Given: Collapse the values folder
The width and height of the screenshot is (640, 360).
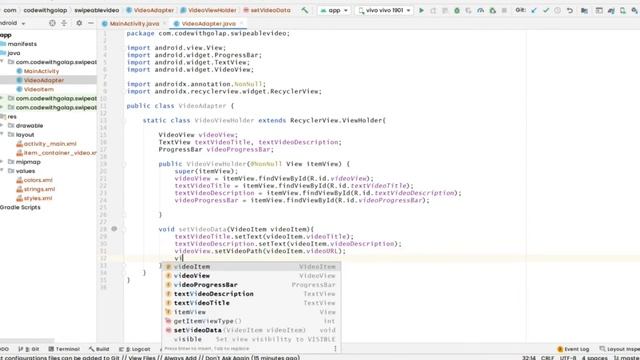Looking at the screenshot, I should 2,171.
